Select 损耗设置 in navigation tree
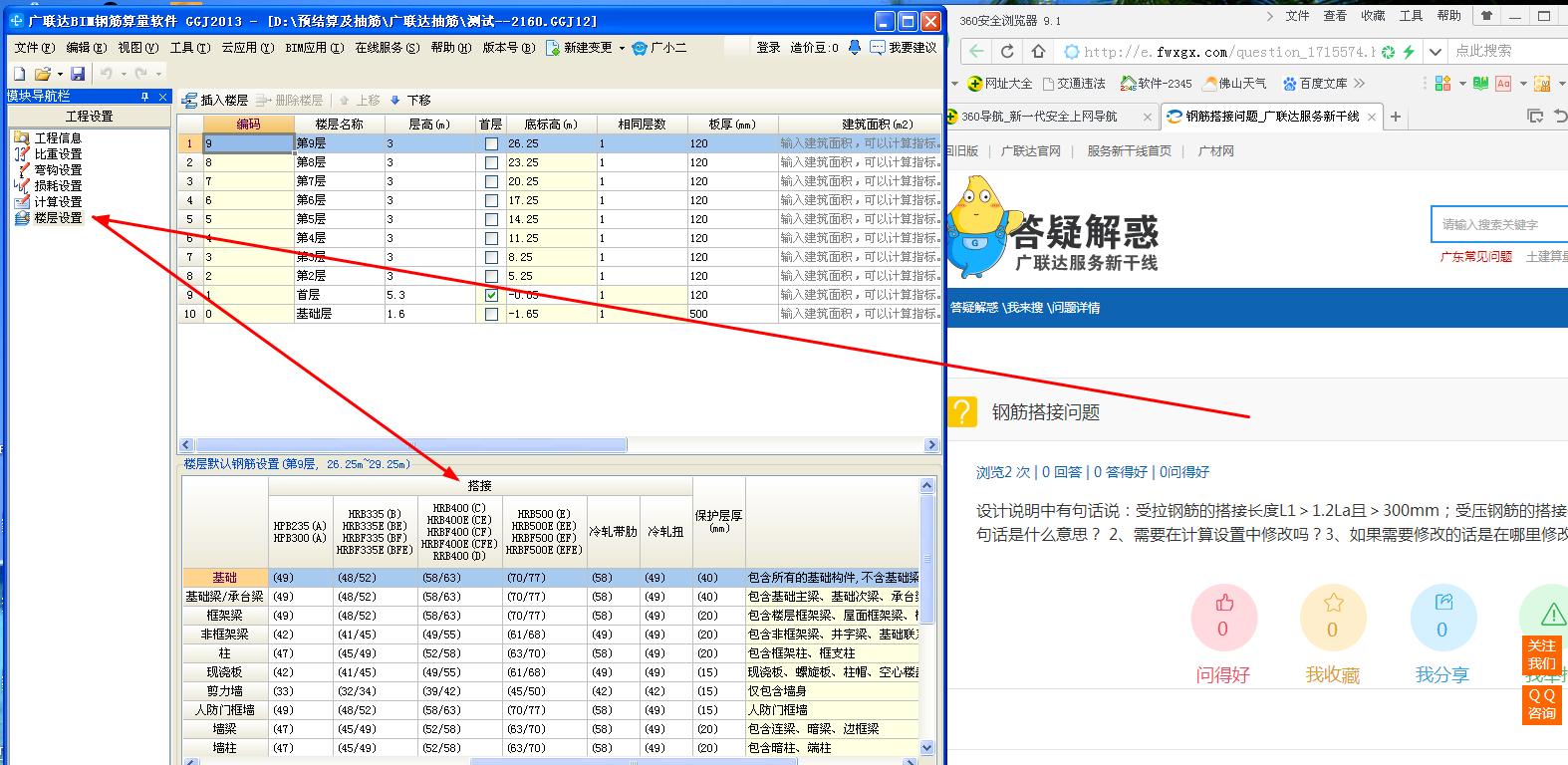This screenshot has height=765, width=1568. [x=58, y=186]
